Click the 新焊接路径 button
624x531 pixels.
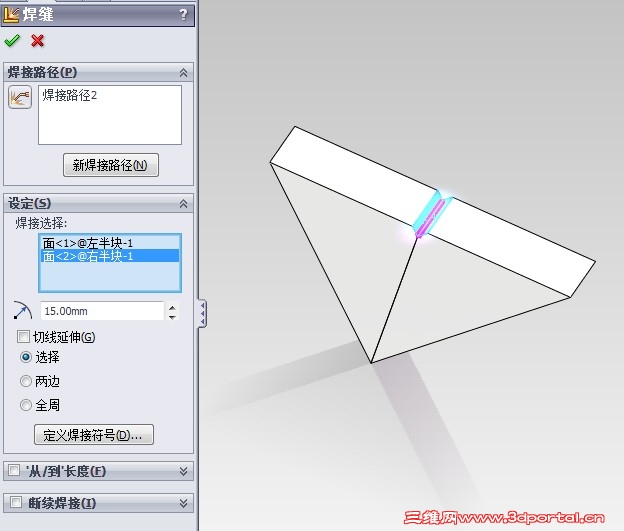(x=111, y=165)
